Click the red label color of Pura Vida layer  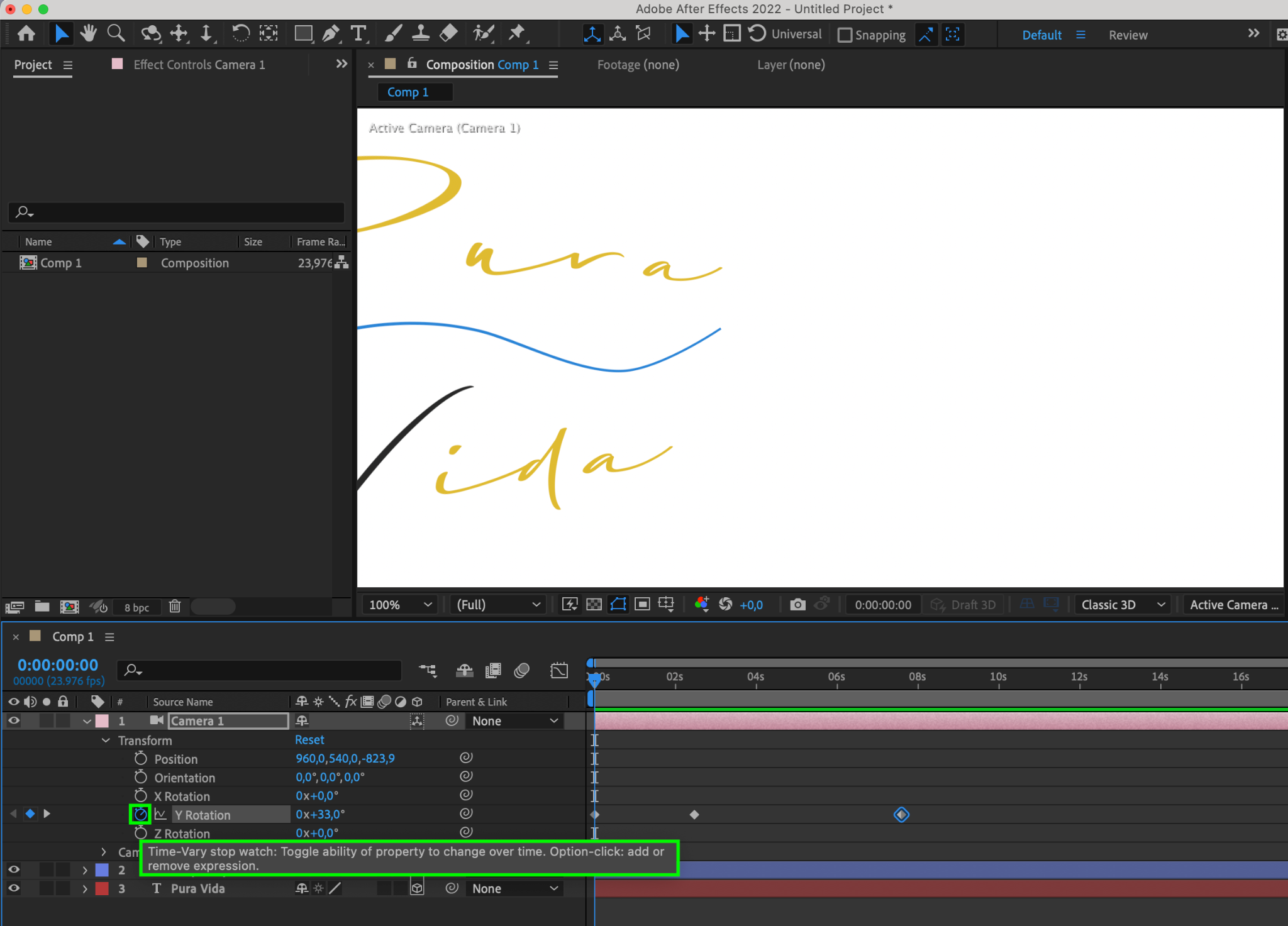pyautogui.click(x=102, y=889)
